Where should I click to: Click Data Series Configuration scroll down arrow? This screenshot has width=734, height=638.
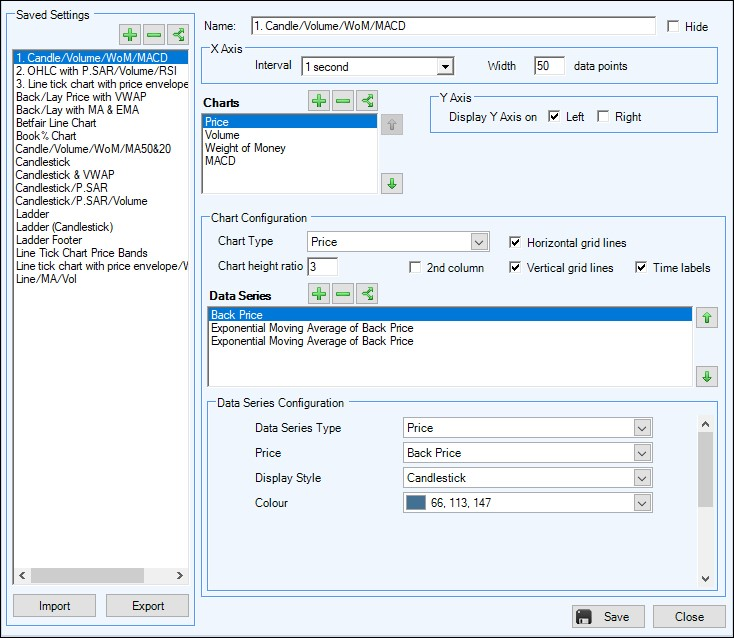point(705,579)
